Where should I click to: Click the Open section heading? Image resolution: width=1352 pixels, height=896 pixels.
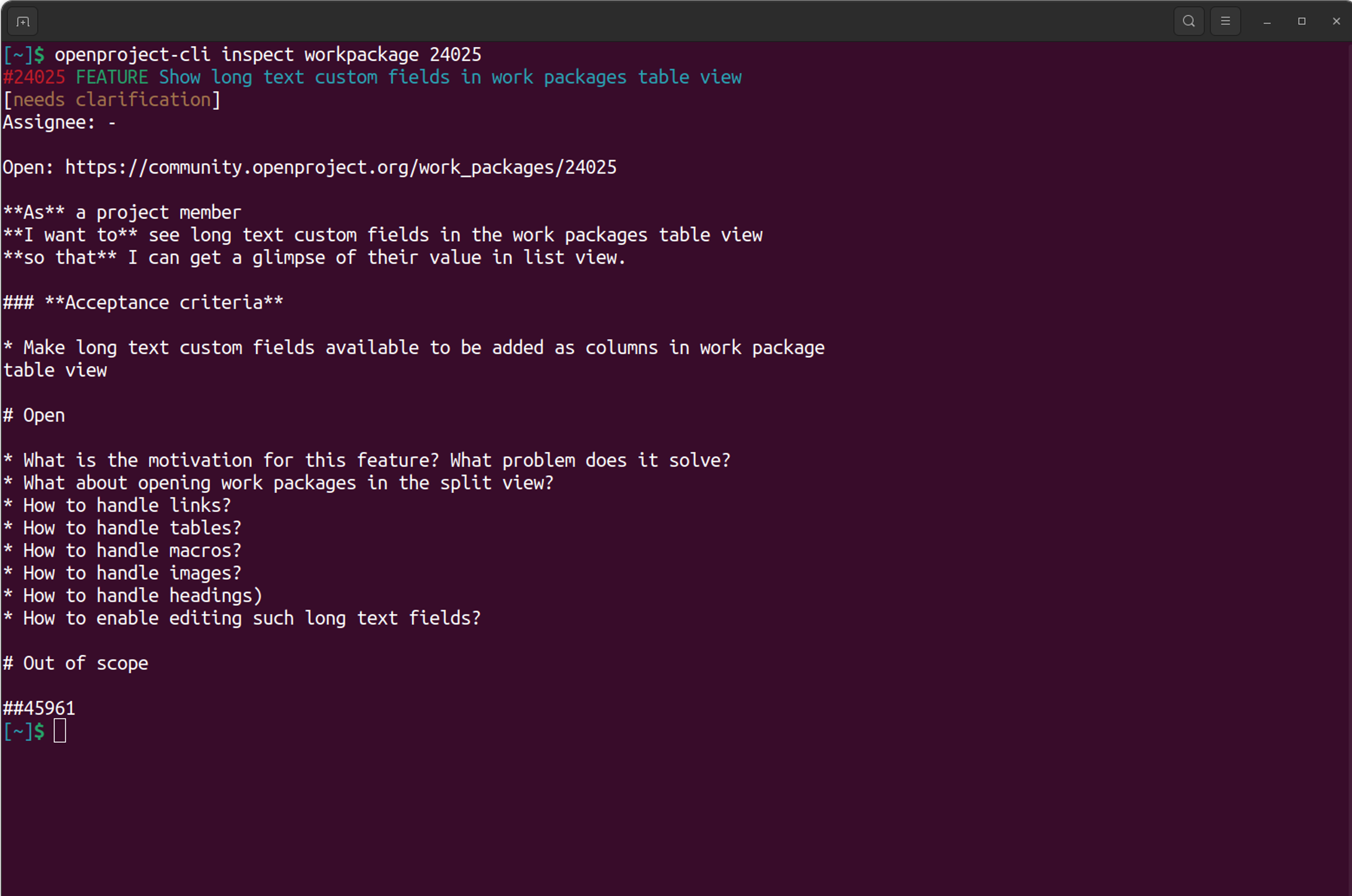click(34, 415)
